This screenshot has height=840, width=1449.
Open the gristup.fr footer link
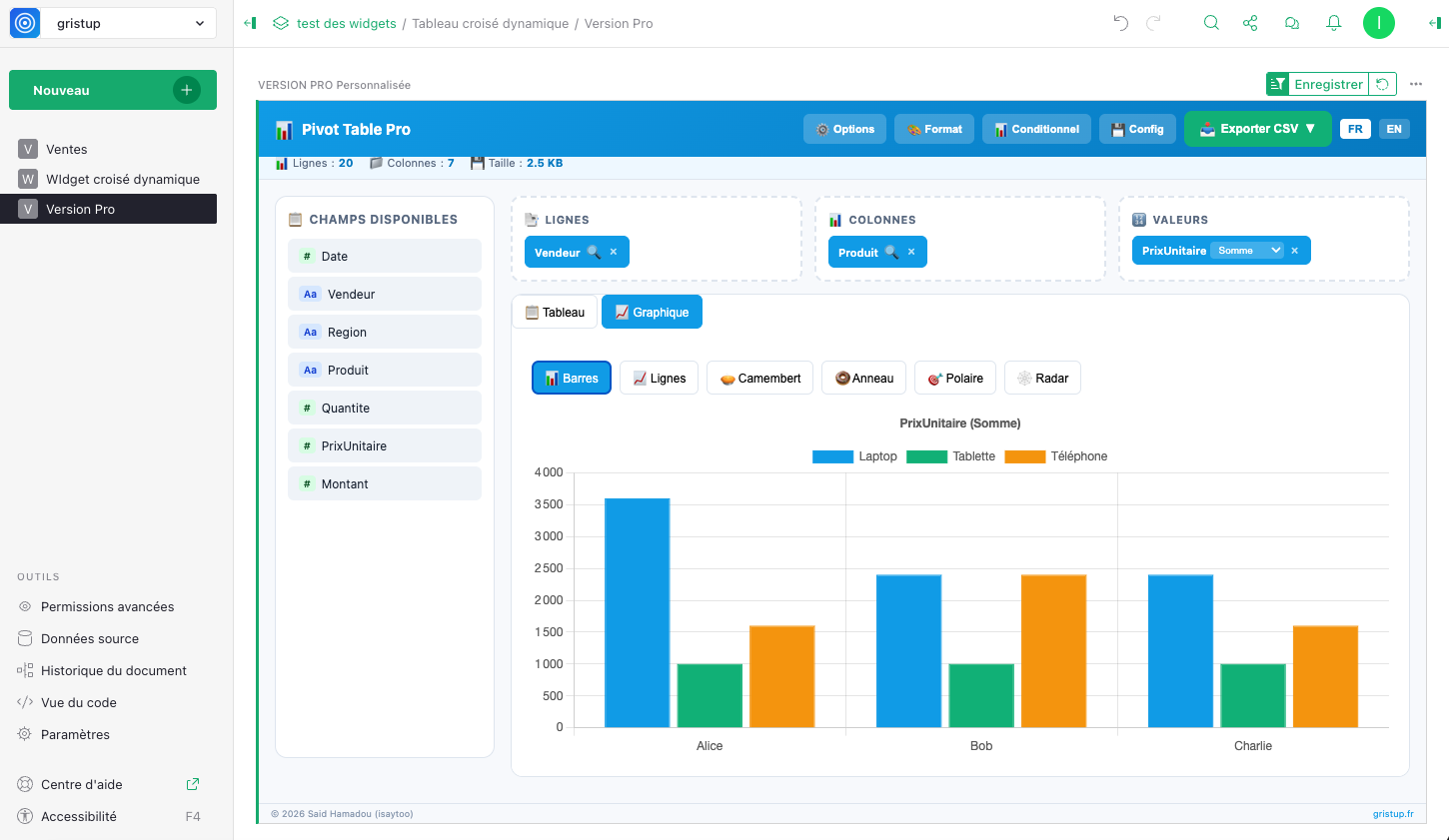click(x=1393, y=814)
